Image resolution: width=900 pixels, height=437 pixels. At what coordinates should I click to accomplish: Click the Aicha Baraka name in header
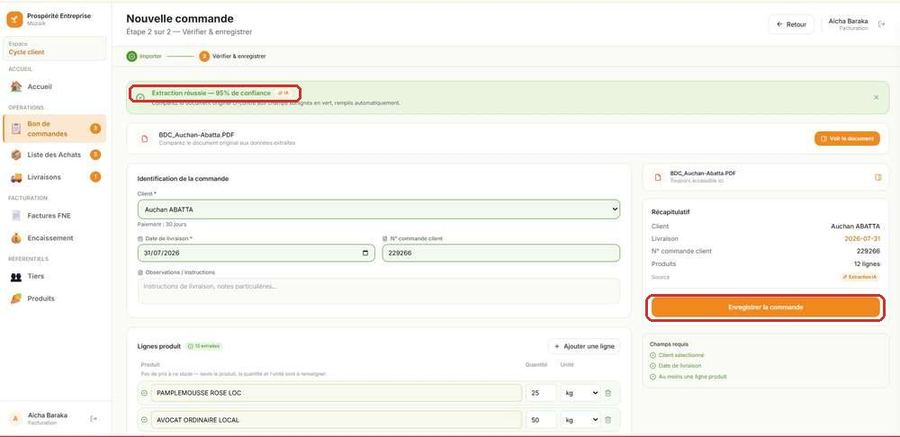pos(848,21)
